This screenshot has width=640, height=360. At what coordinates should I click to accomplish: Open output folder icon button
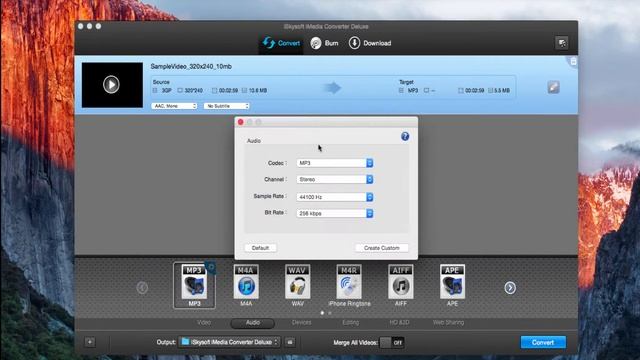(x=290, y=342)
